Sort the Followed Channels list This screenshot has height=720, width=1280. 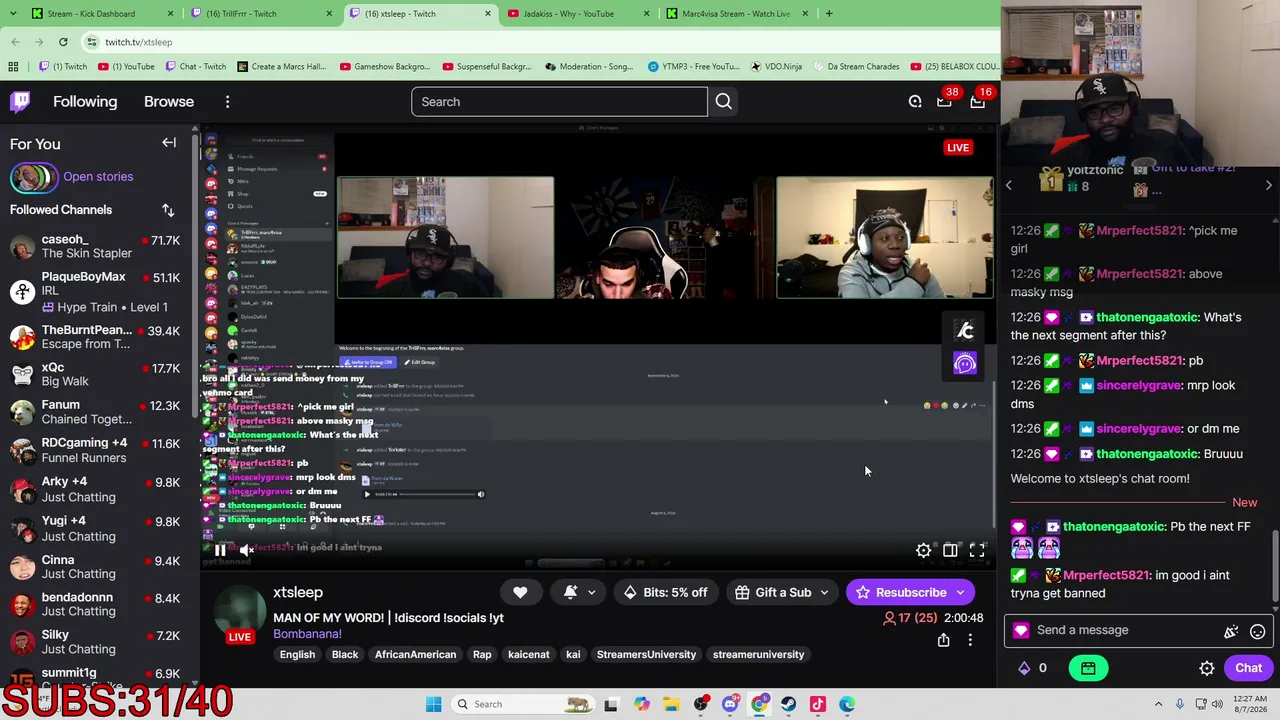tap(168, 210)
